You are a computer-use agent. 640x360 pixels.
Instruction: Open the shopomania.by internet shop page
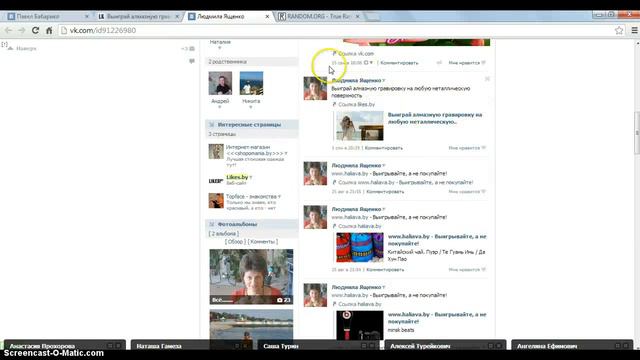[255, 150]
